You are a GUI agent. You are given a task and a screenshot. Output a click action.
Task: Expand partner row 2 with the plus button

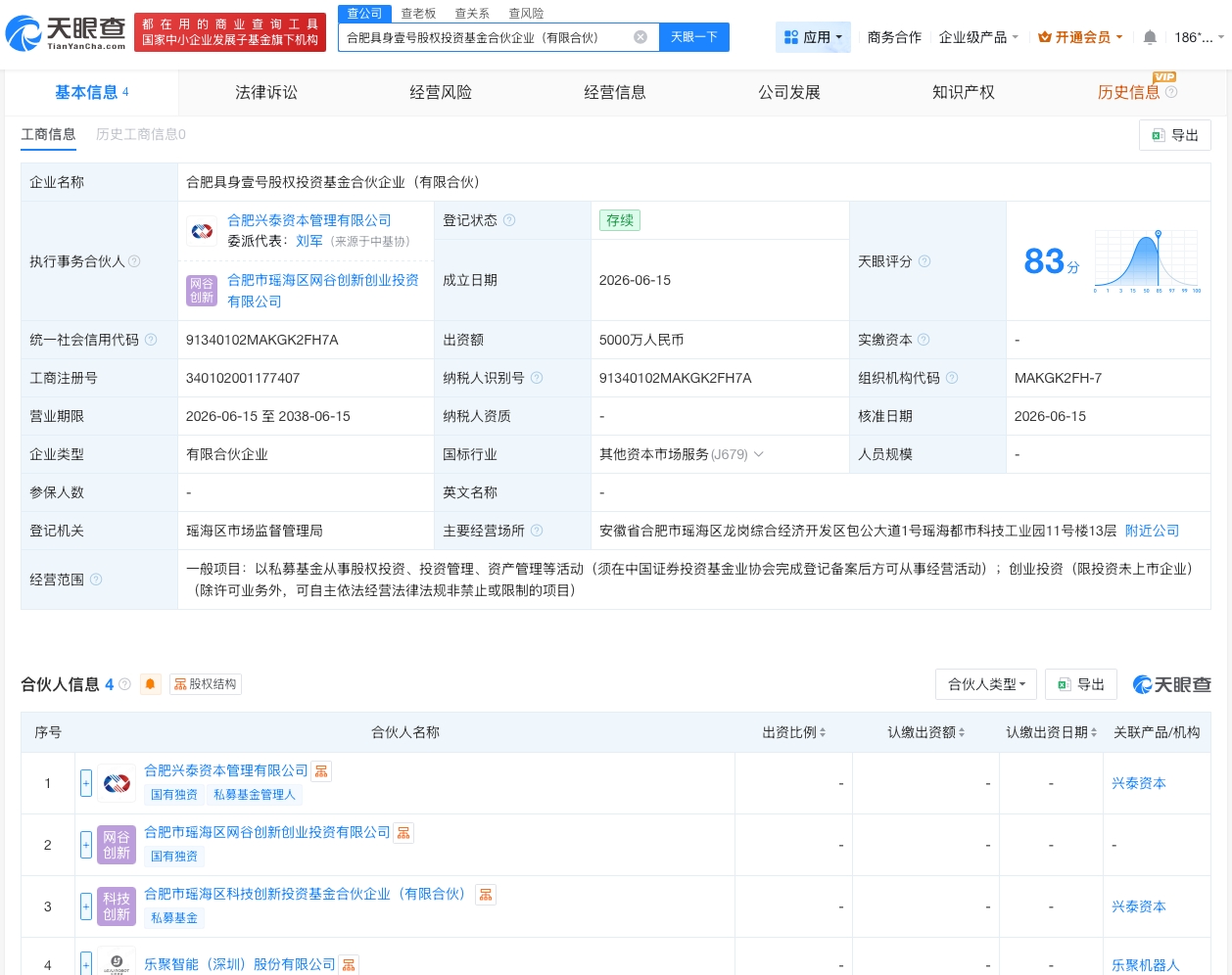click(x=86, y=845)
